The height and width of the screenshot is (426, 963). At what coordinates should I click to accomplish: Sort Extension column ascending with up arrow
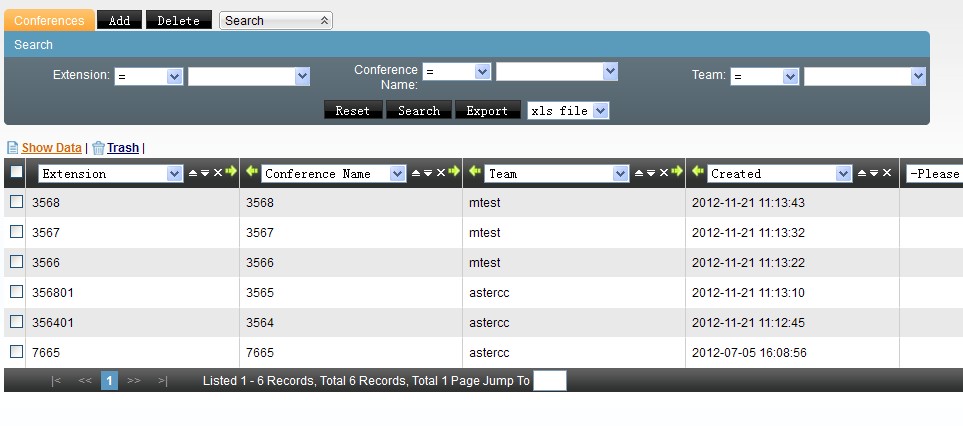coord(194,173)
